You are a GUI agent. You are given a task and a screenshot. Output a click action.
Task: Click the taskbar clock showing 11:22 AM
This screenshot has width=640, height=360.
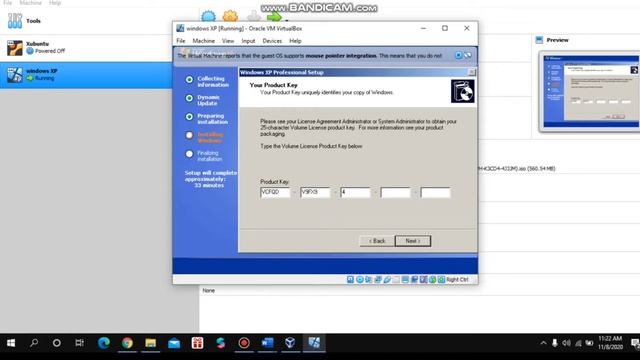coord(610,343)
